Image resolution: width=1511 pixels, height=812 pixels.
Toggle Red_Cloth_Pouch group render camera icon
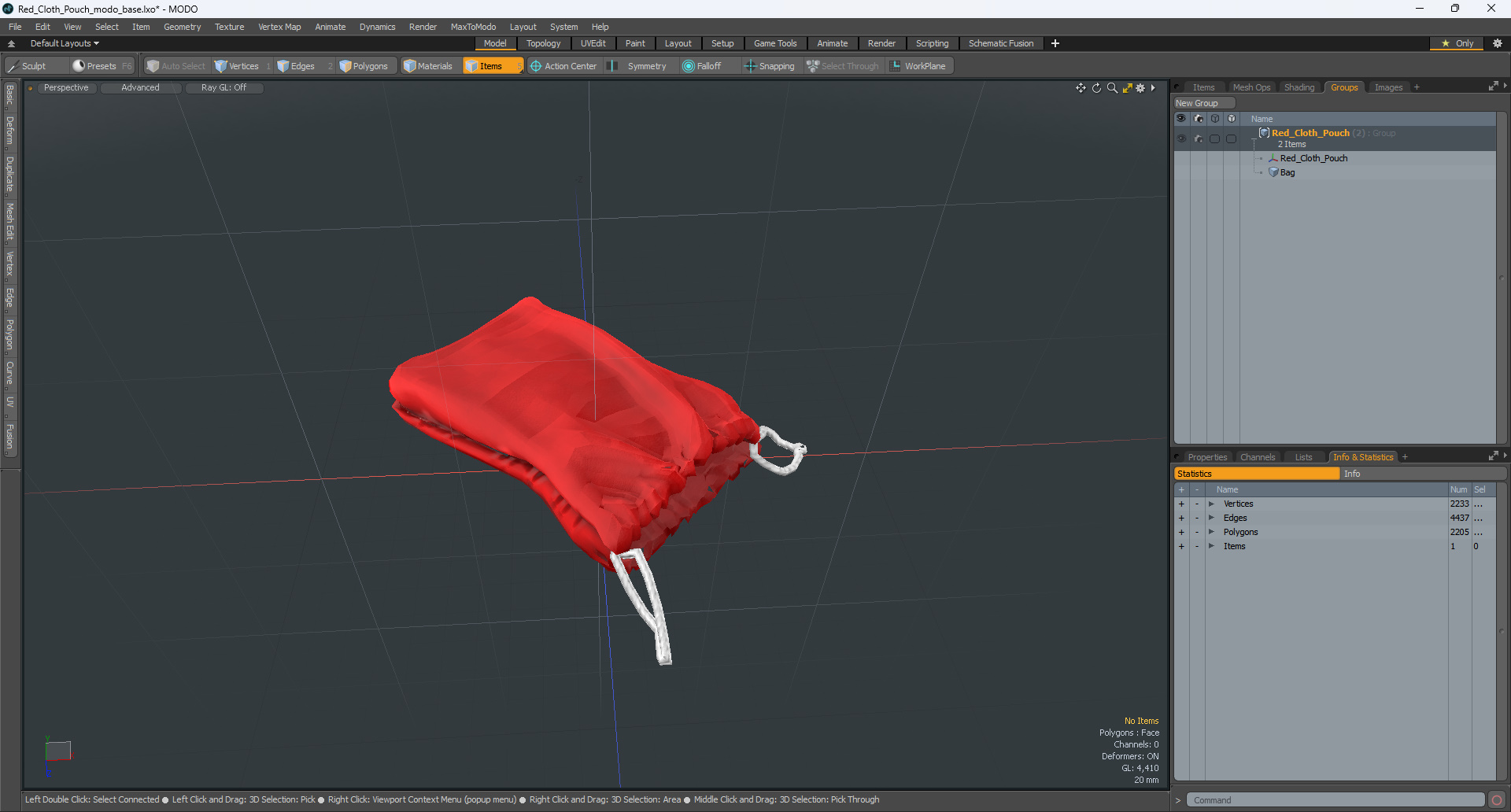click(1199, 138)
